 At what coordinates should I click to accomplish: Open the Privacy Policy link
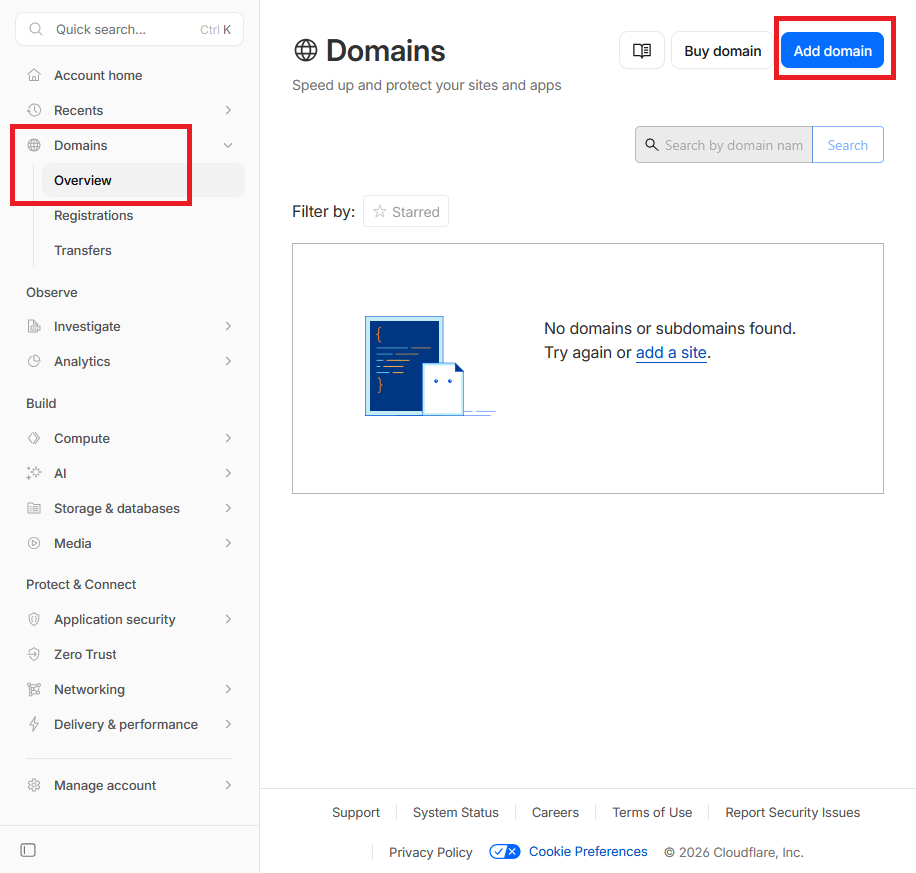[x=431, y=853]
